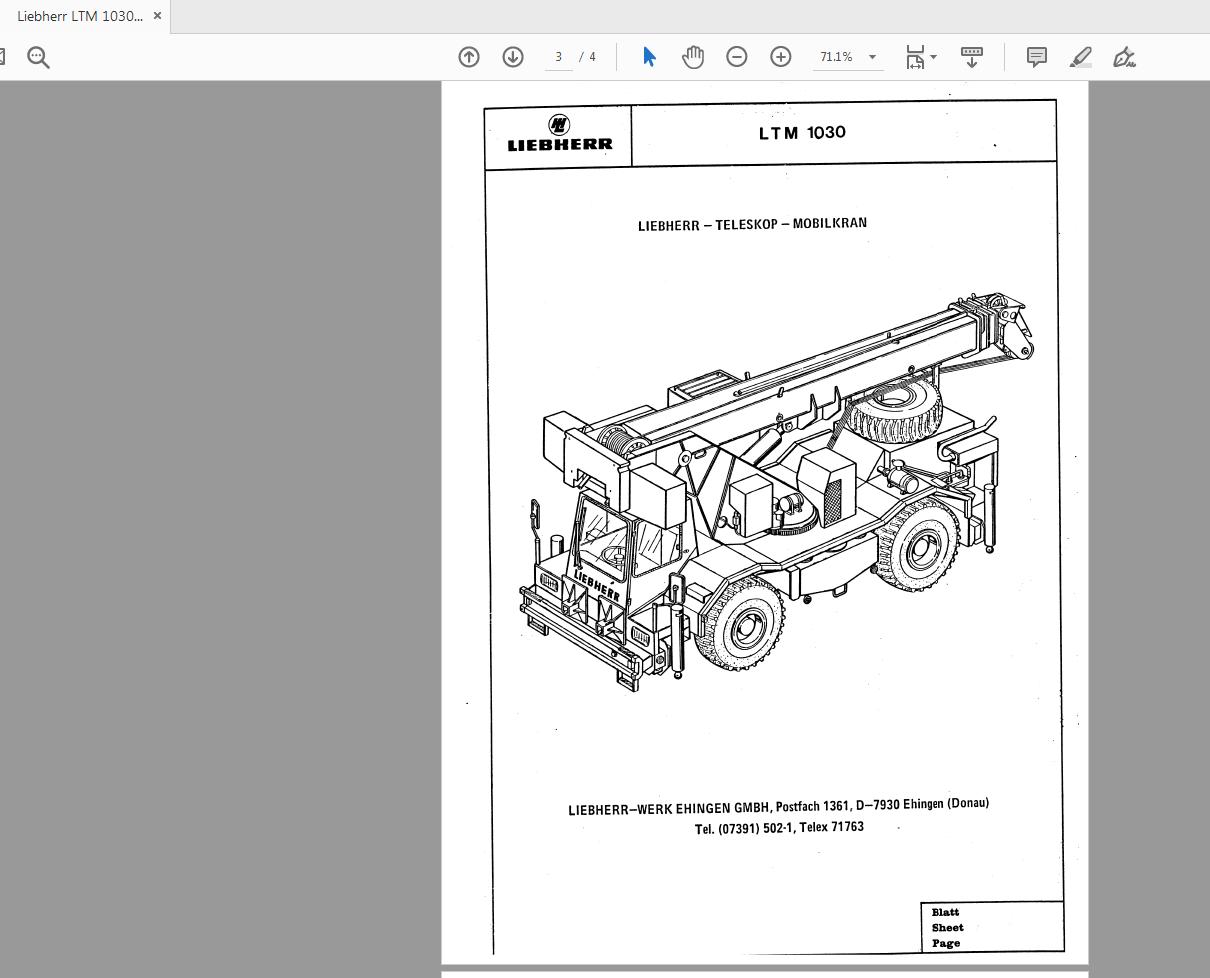Select the Liebherr LTM 1030 document tab

point(80,16)
